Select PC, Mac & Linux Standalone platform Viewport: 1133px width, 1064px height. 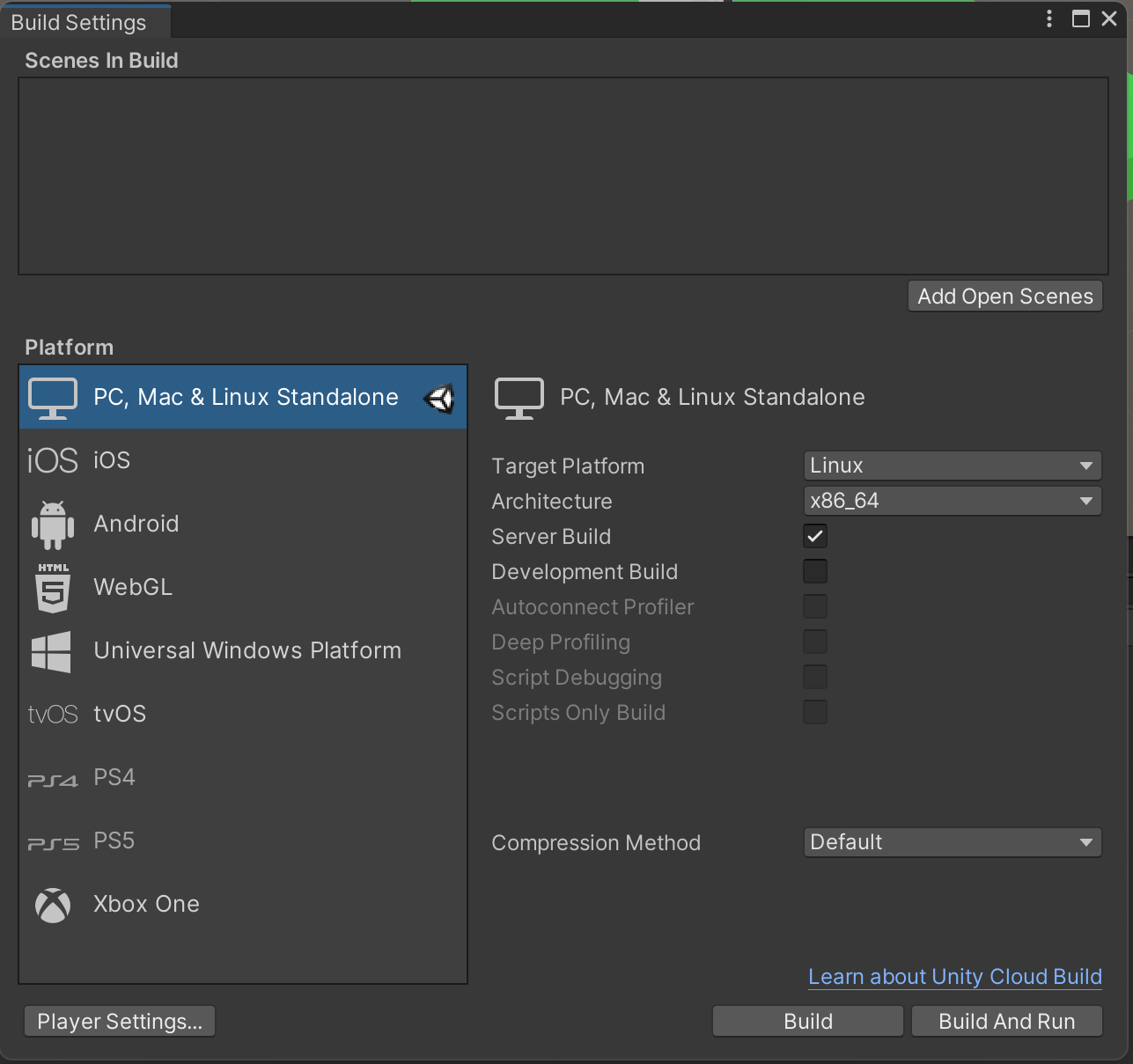pyautogui.click(x=245, y=397)
